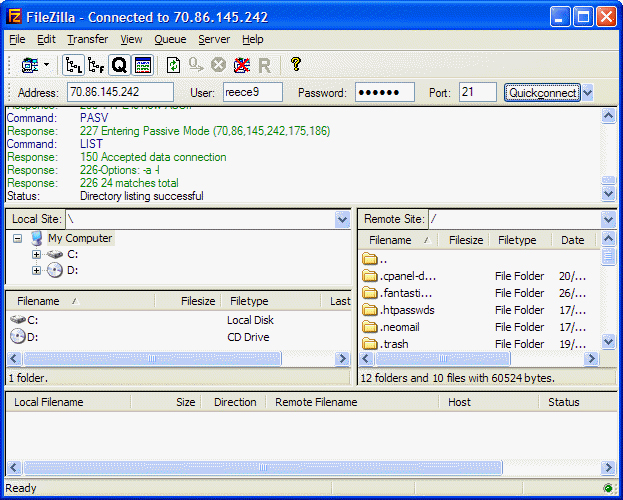Sort remote files by Date column
The image size is (623, 500).
(x=573, y=240)
